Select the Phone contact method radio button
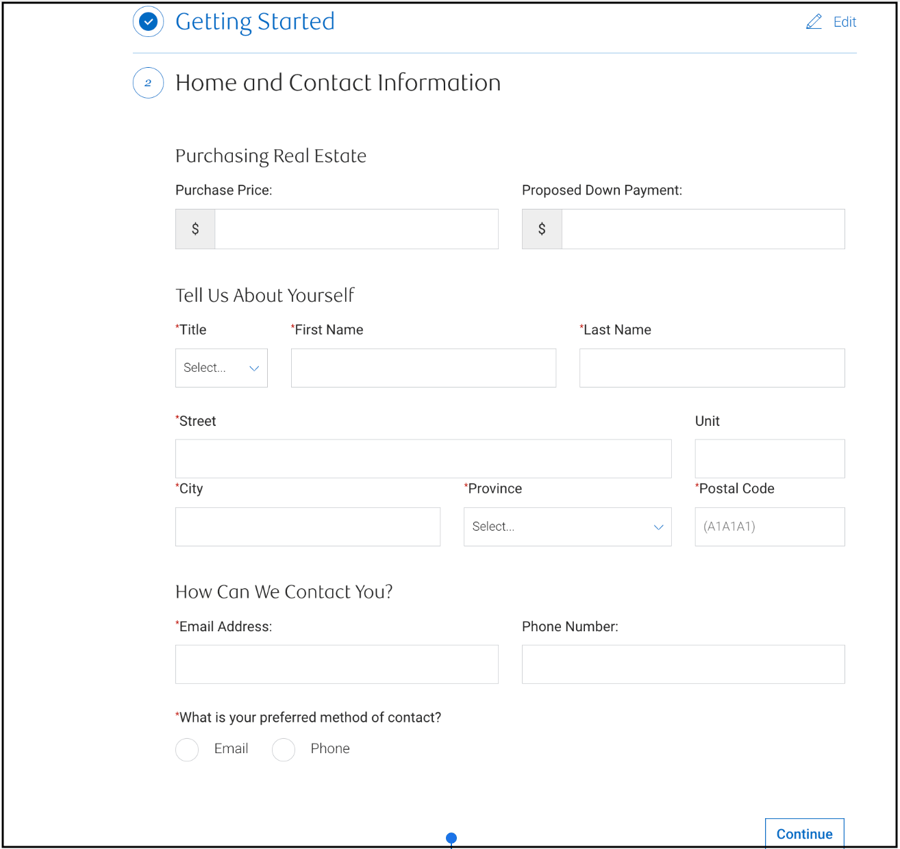 pyautogui.click(x=283, y=749)
